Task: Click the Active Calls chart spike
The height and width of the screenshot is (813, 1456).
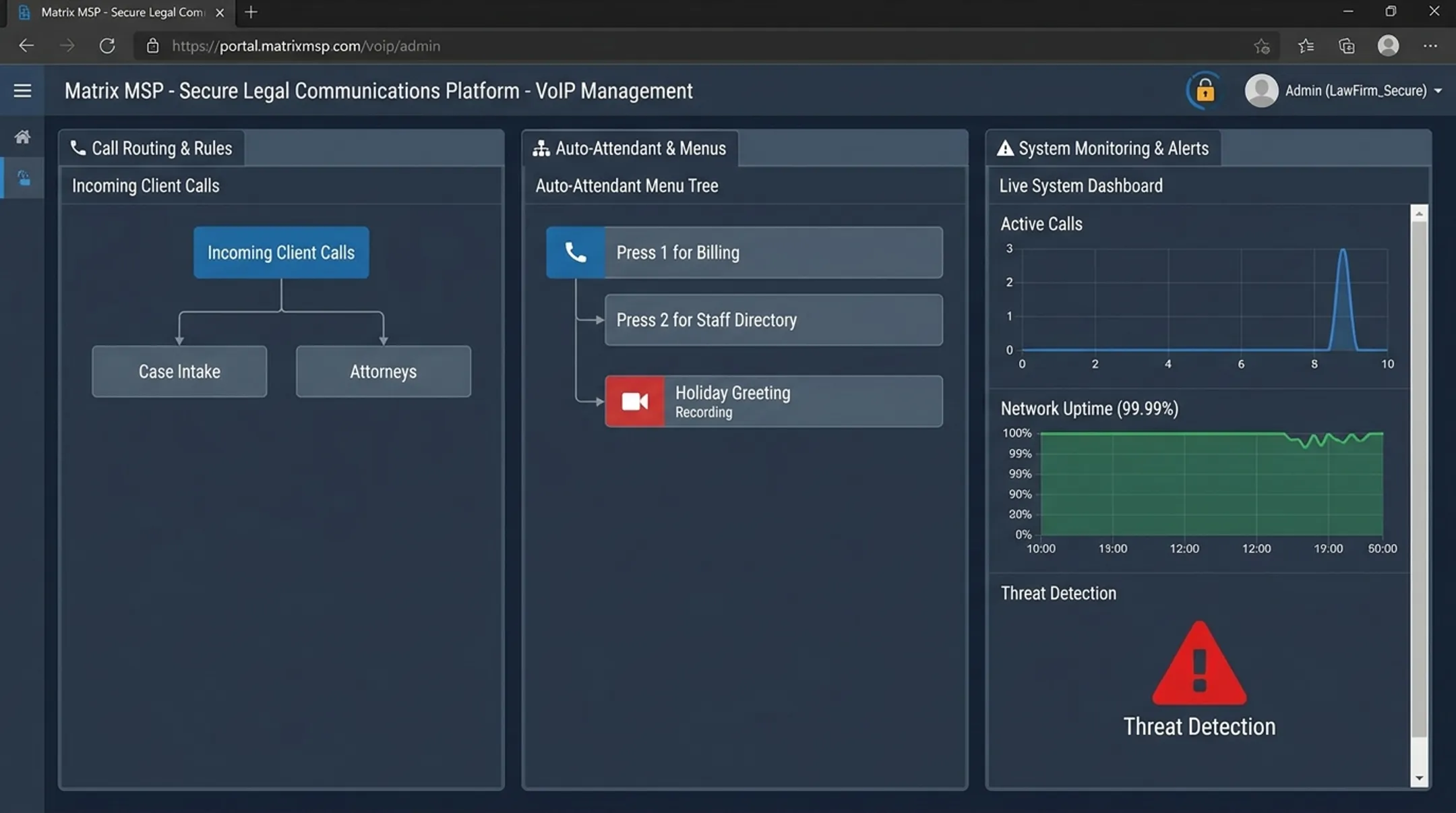Action: (1343, 299)
